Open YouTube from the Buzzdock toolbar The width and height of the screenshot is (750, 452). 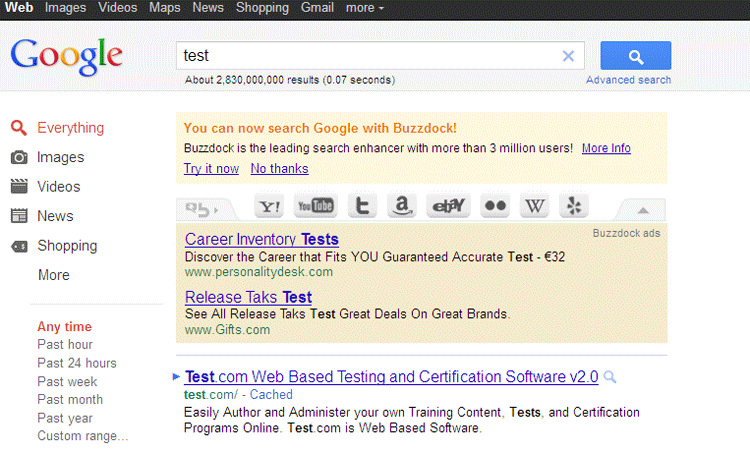click(x=316, y=207)
